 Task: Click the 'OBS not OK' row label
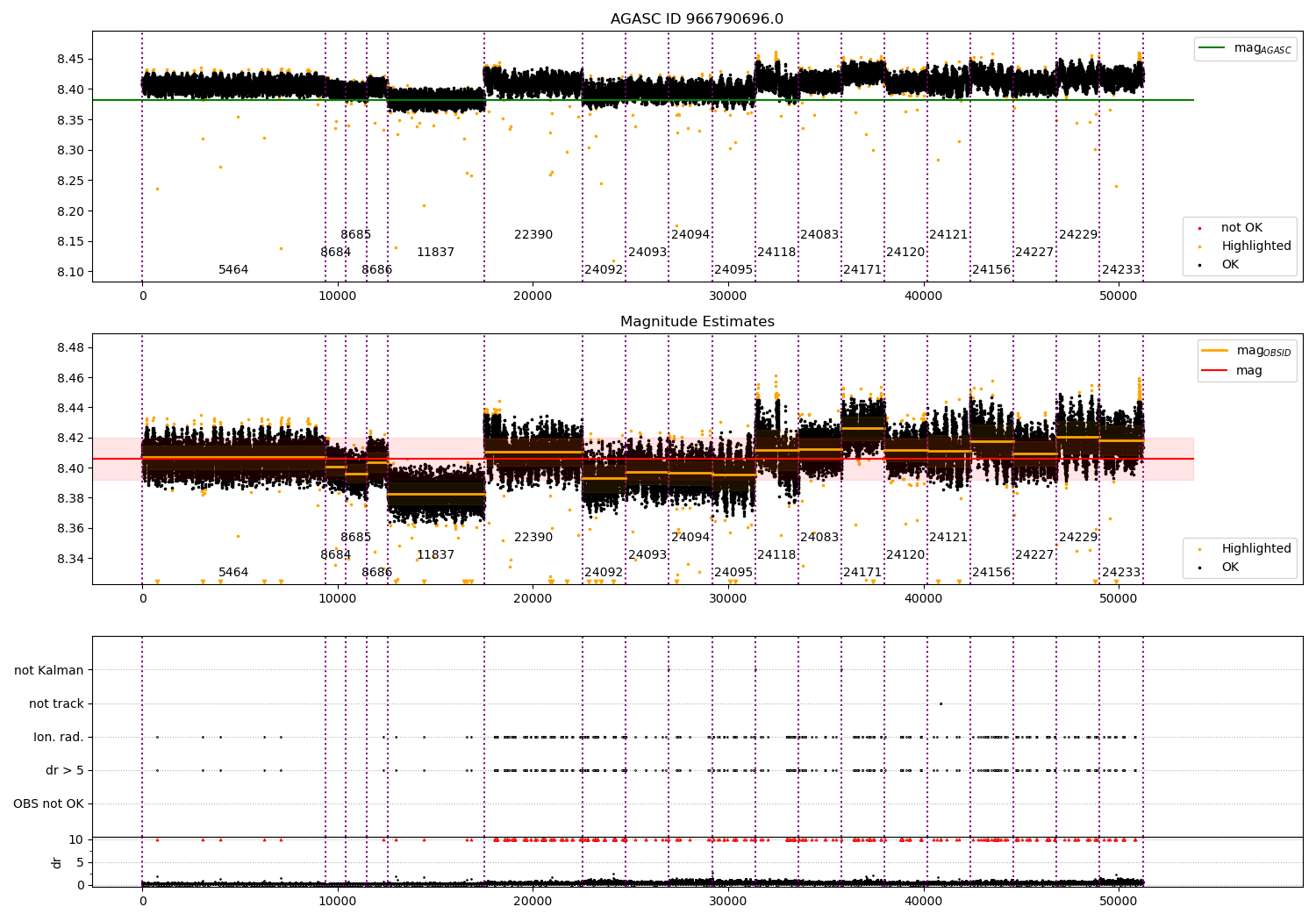click(x=48, y=803)
